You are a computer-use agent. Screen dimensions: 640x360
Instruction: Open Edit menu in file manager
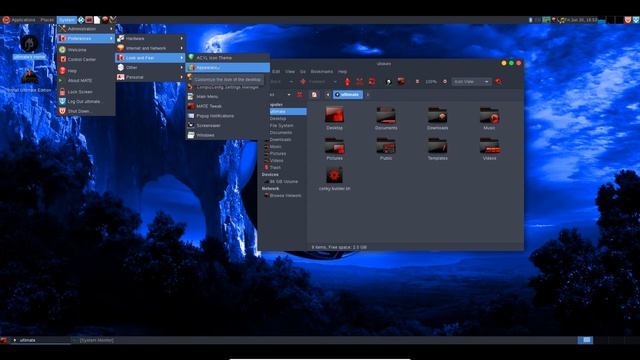276,71
